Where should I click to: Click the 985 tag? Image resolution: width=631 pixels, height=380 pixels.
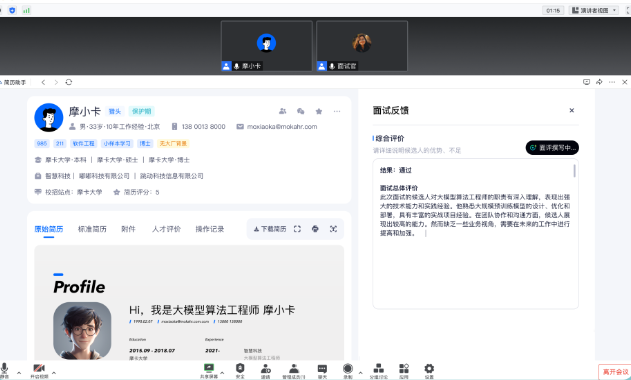coord(42,143)
